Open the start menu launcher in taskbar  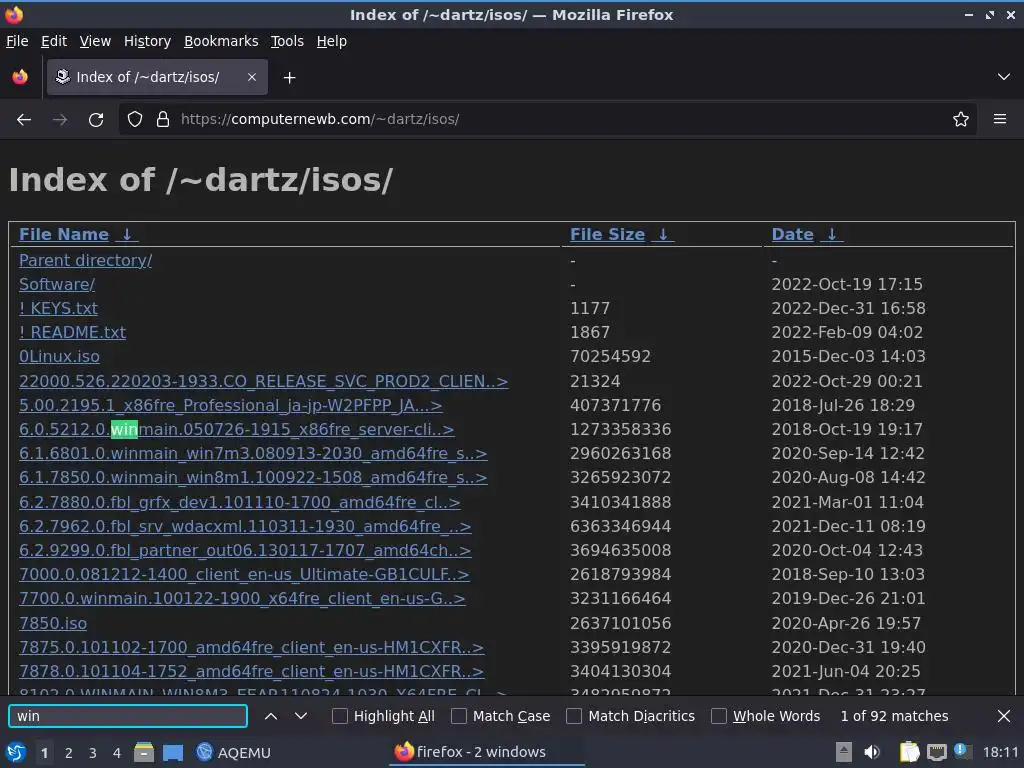15,752
